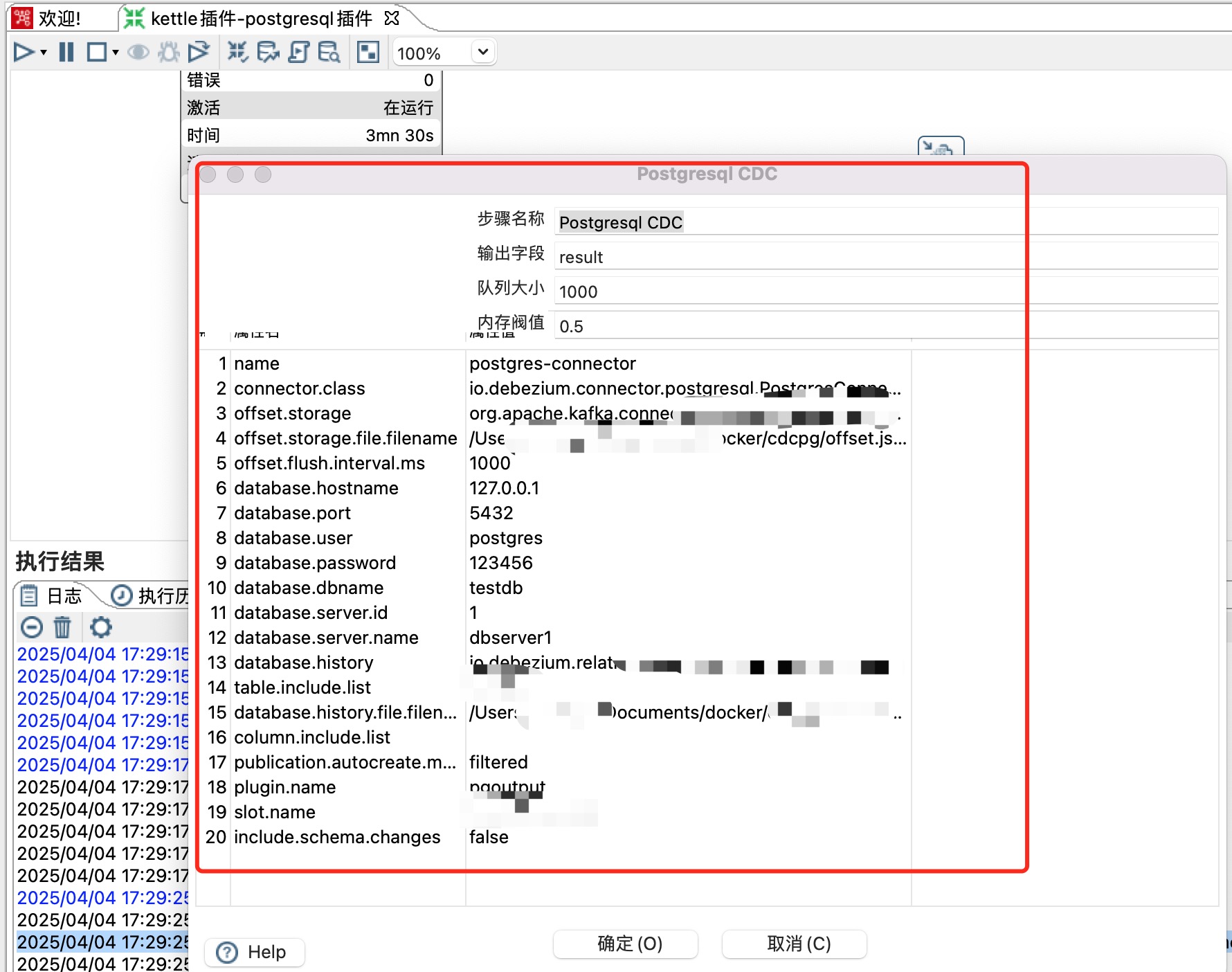The height and width of the screenshot is (972, 1232).
Task: Explore database with the magnifier icon
Action: 329,52
